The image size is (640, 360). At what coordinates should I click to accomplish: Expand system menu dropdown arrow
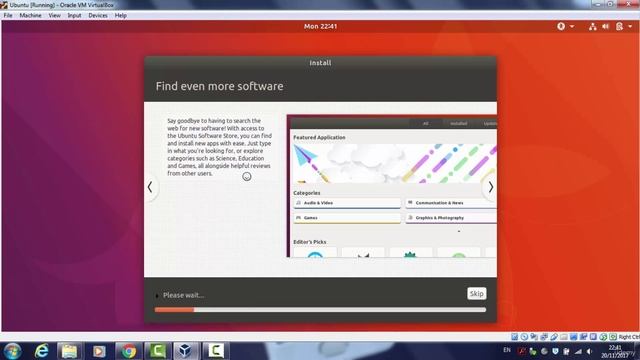pyautogui.click(x=630, y=27)
